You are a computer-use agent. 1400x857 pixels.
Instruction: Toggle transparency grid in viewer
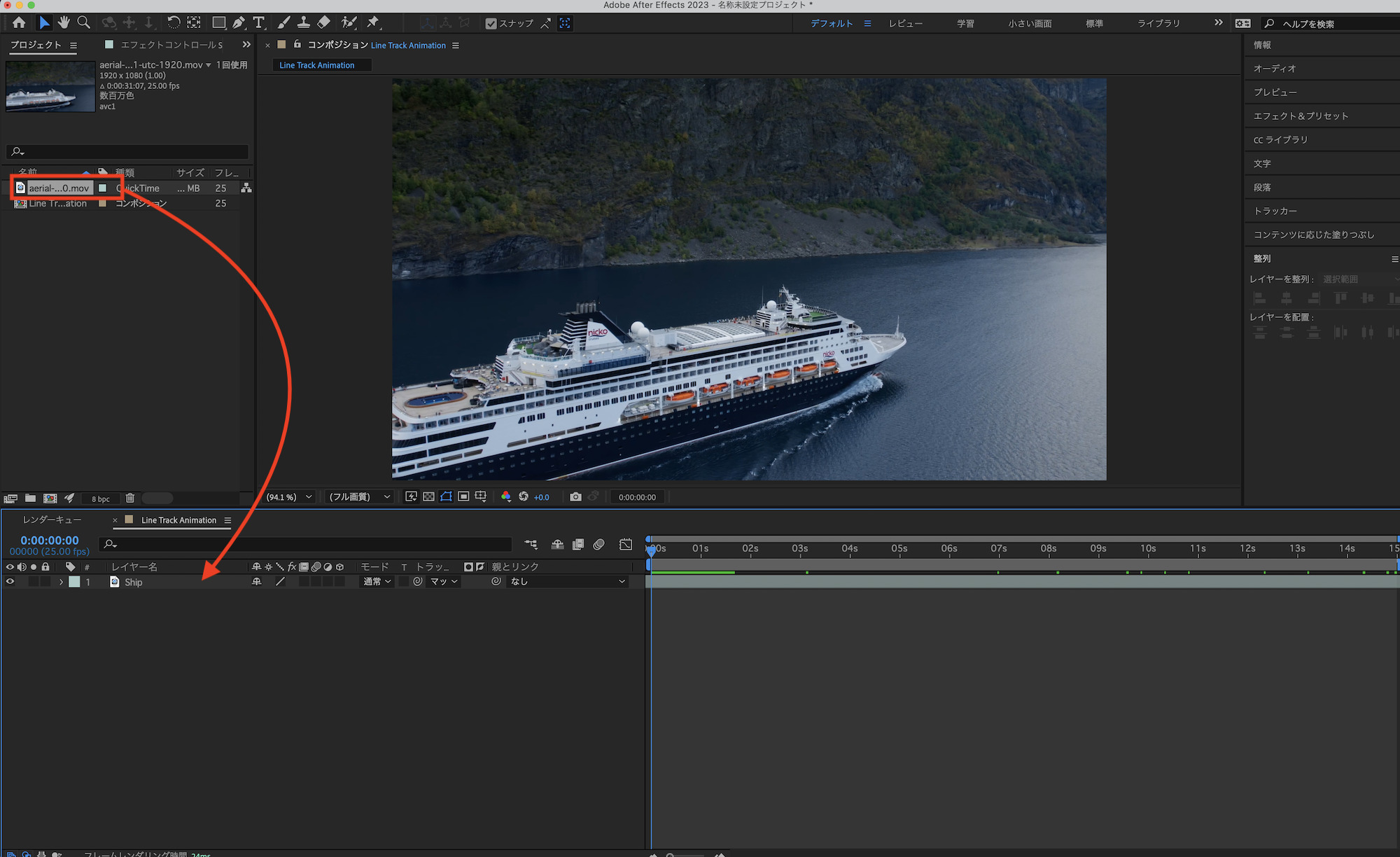428,497
